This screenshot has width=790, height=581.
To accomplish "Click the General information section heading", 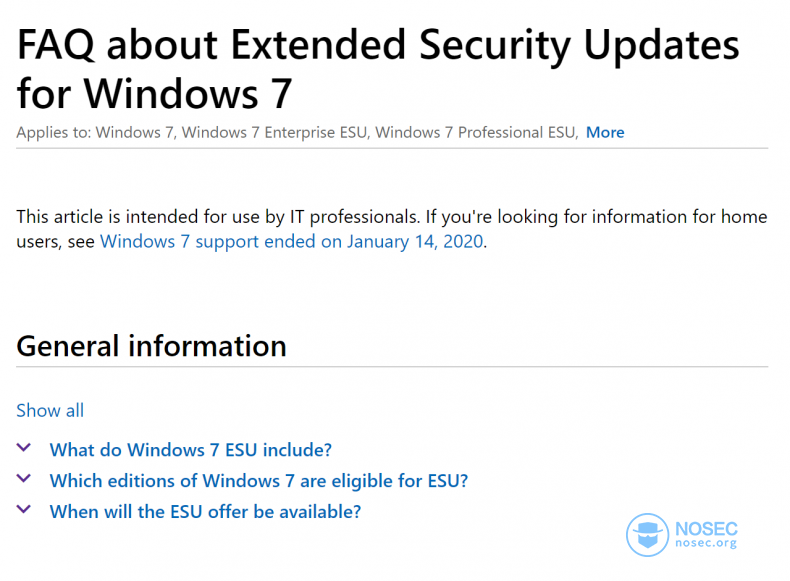I will (x=151, y=346).
